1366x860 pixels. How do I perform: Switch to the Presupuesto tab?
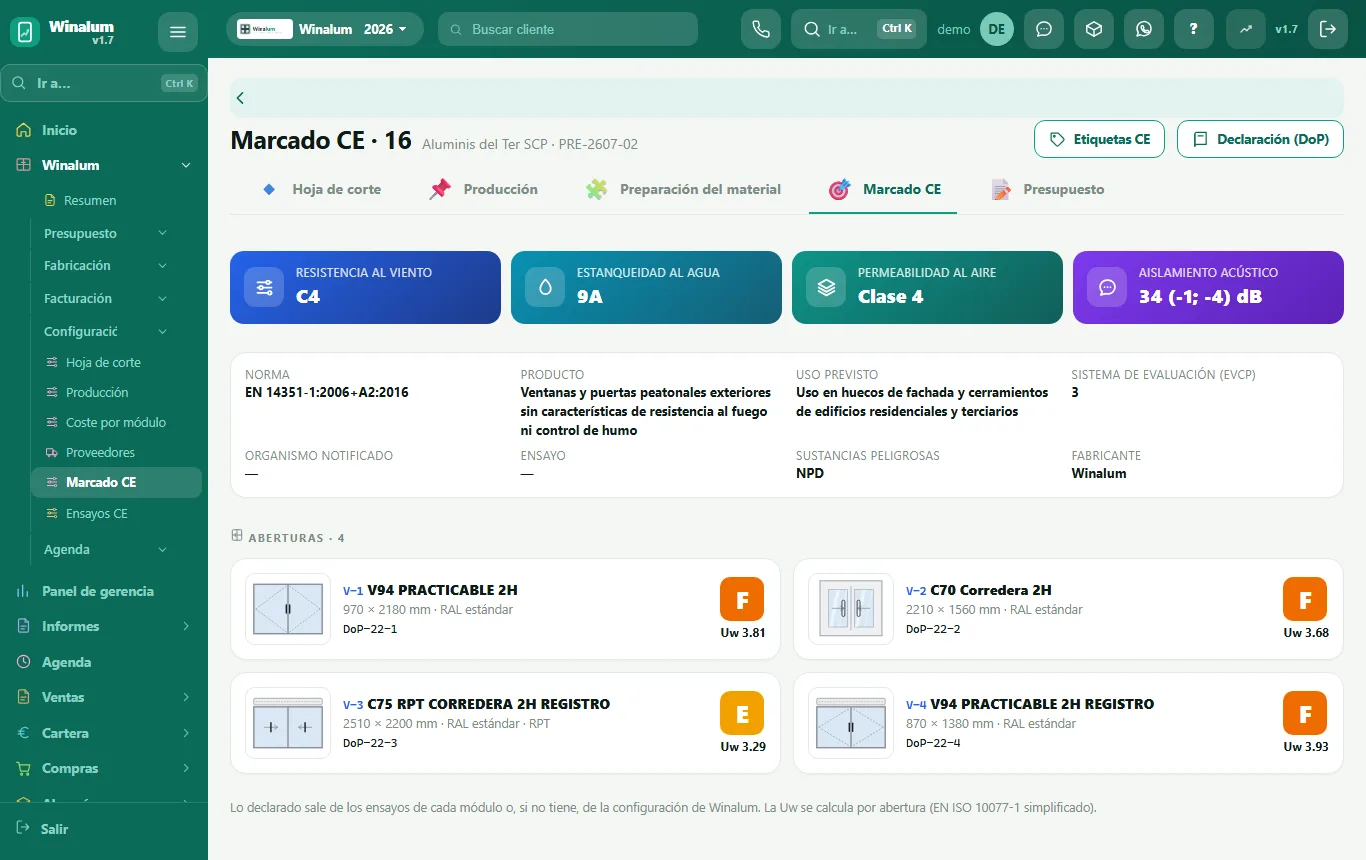click(1048, 189)
